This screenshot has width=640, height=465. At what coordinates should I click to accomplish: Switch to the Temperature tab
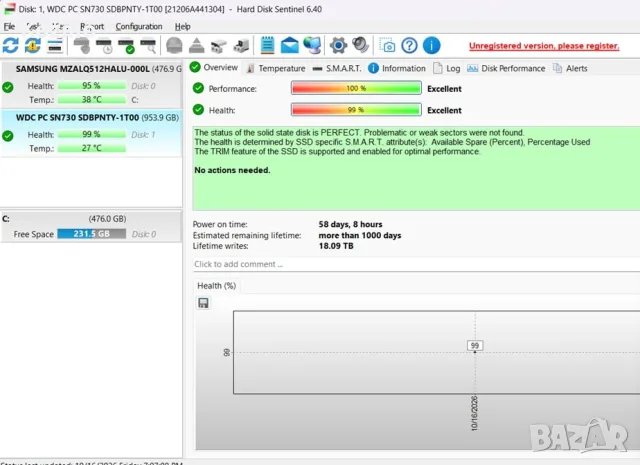click(276, 68)
